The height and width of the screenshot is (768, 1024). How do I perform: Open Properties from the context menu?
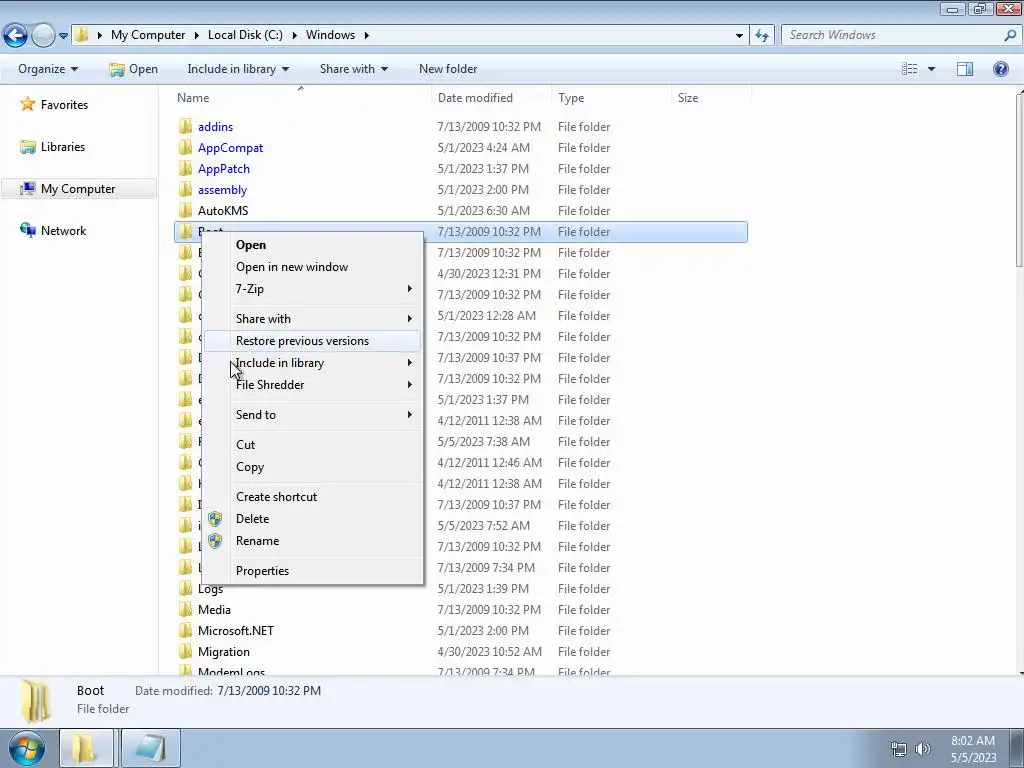coord(312,571)
